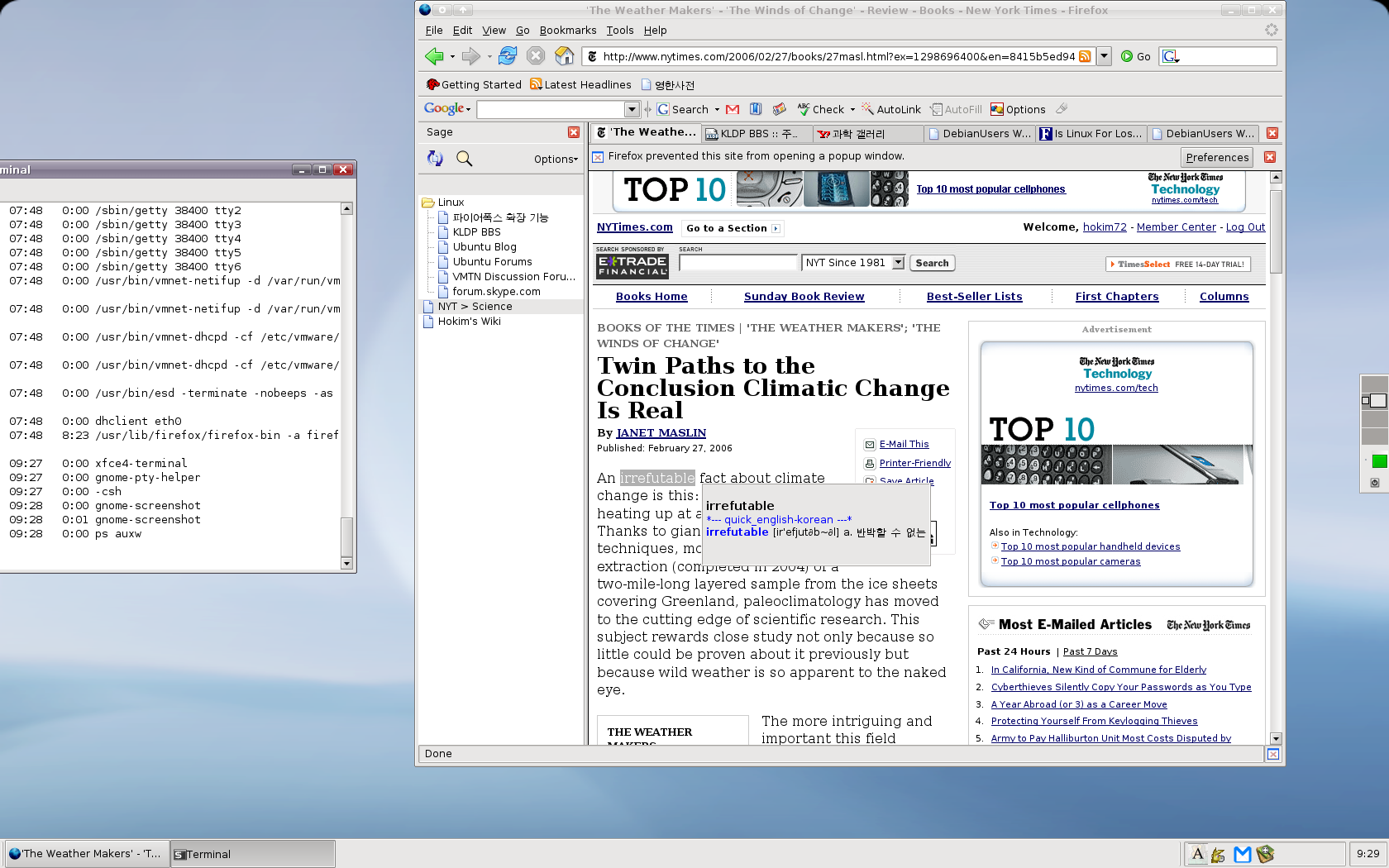
Task: Open the JANET MASLIN author link
Action: 661,432
